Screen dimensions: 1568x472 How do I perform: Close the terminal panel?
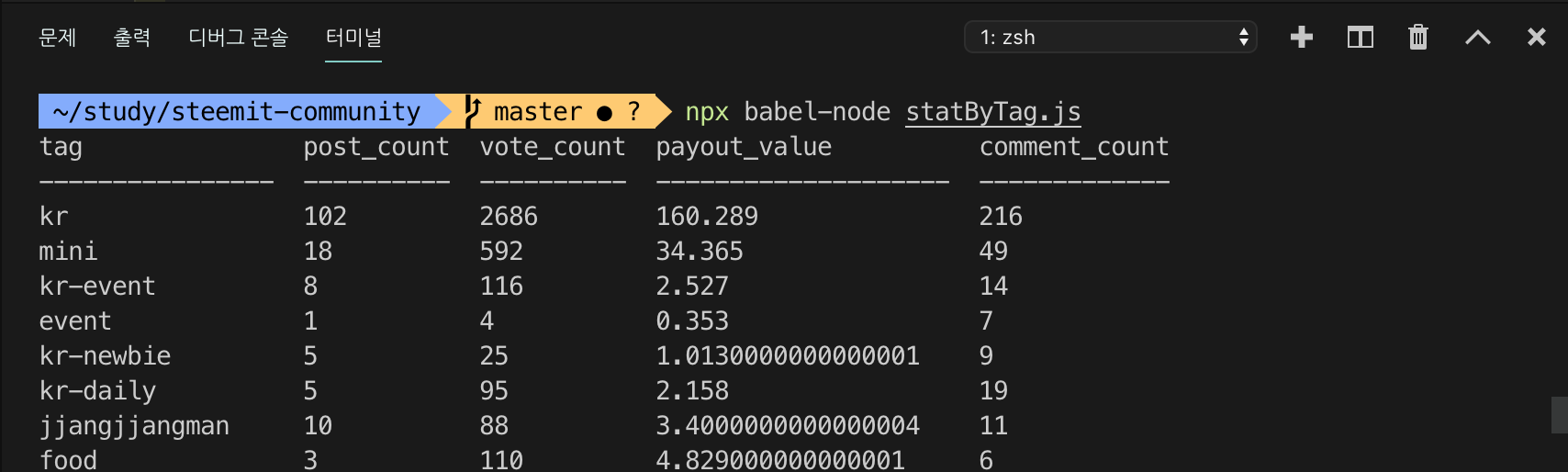[1536, 38]
